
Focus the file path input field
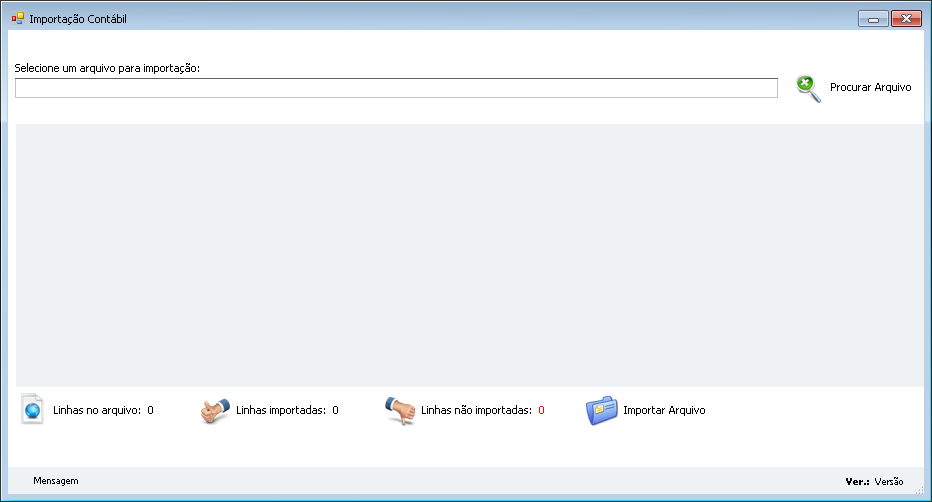pos(396,88)
